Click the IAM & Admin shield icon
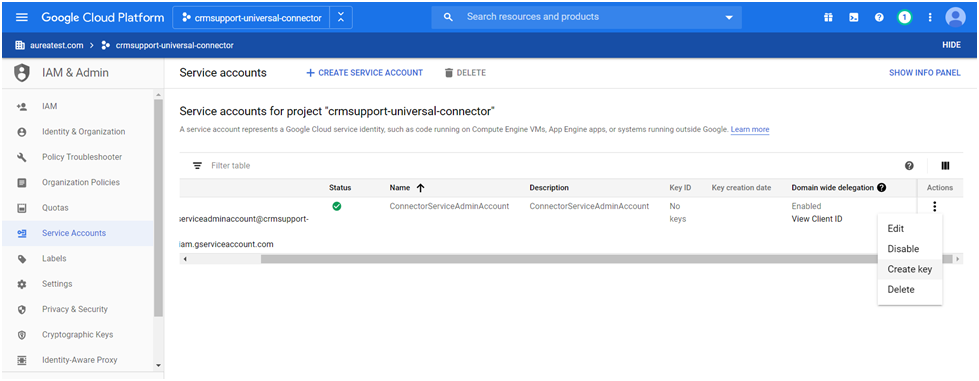 22,73
